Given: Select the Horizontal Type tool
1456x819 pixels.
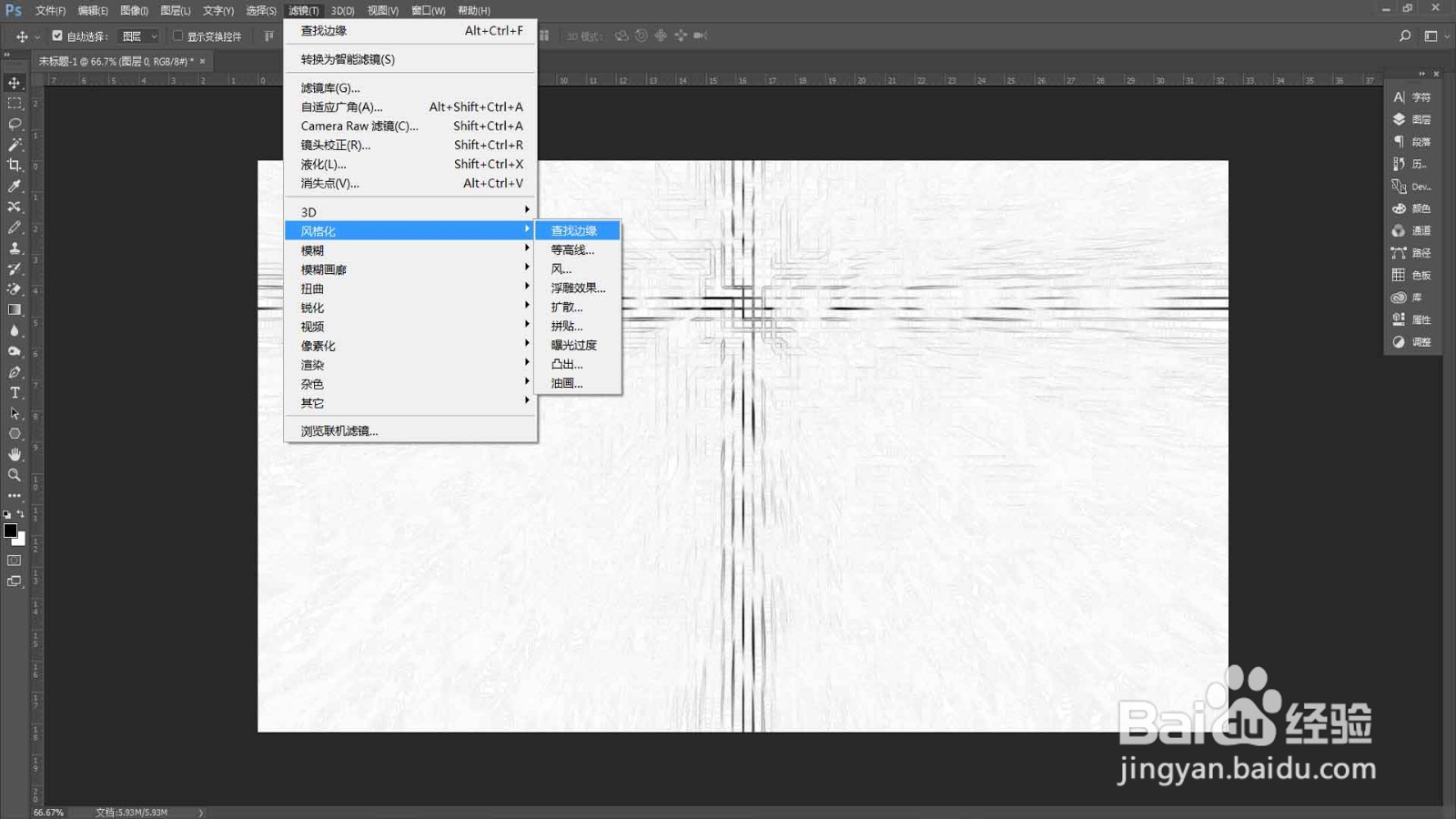Looking at the screenshot, I should (x=15, y=392).
